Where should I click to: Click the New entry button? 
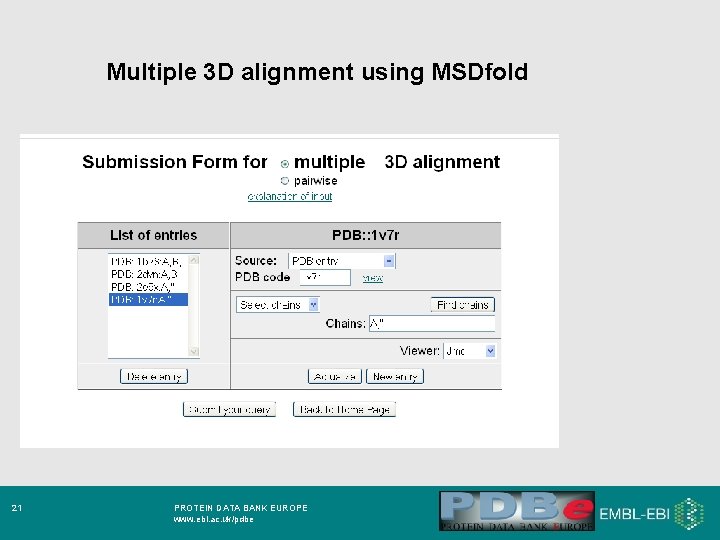click(395, 377)
